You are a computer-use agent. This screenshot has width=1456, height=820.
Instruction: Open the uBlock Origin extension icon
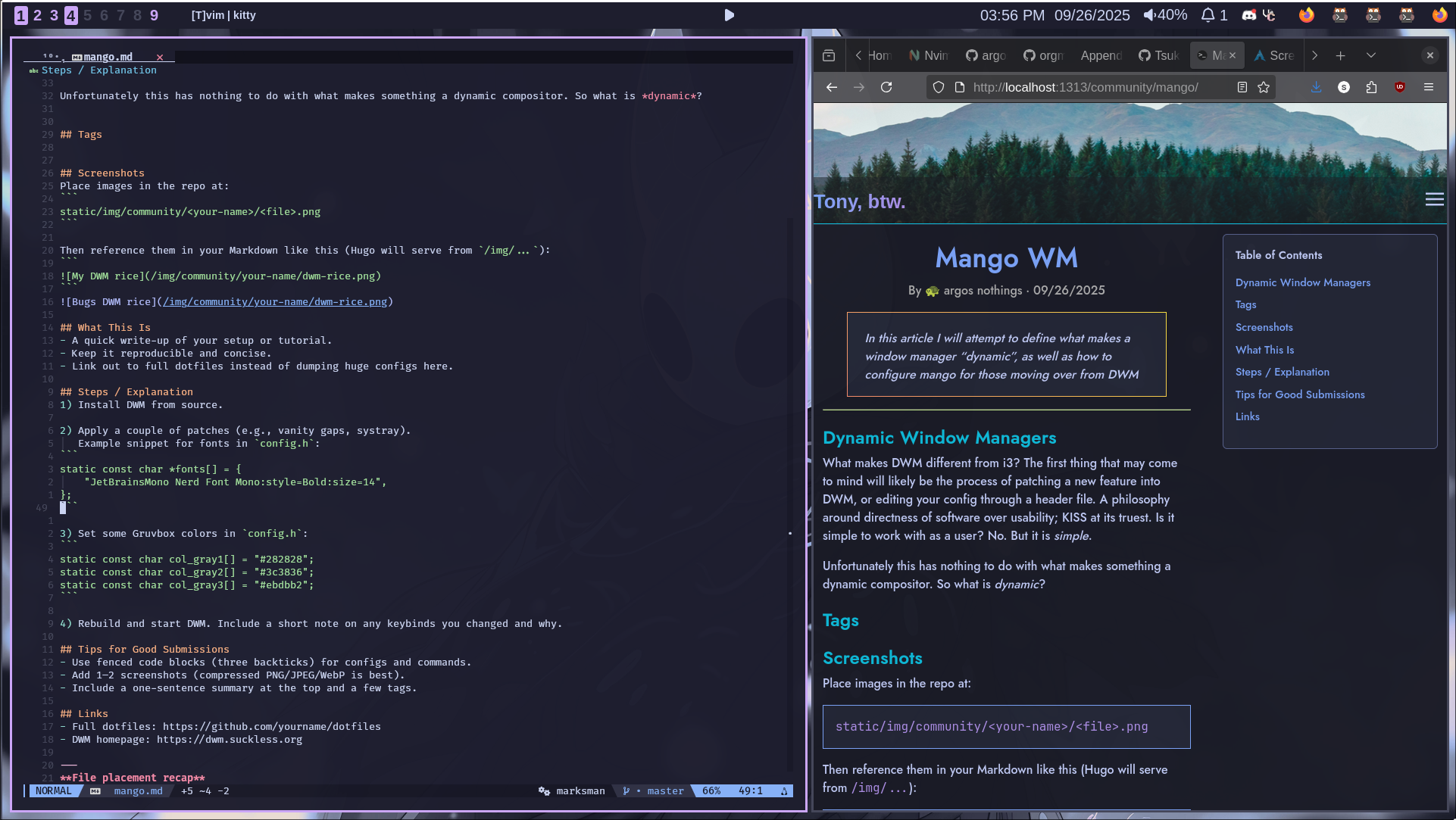coord(1400,87)
